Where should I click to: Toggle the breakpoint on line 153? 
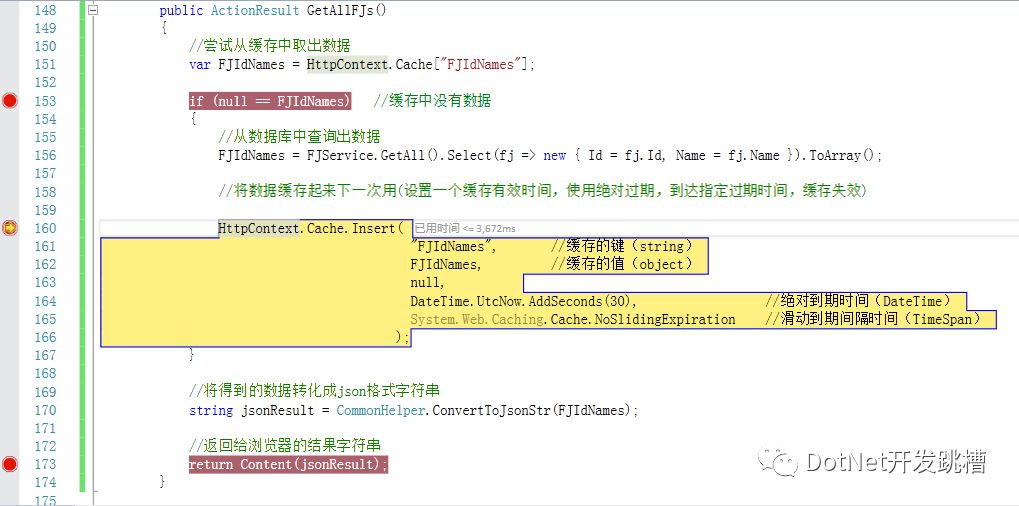pos(10,101)
